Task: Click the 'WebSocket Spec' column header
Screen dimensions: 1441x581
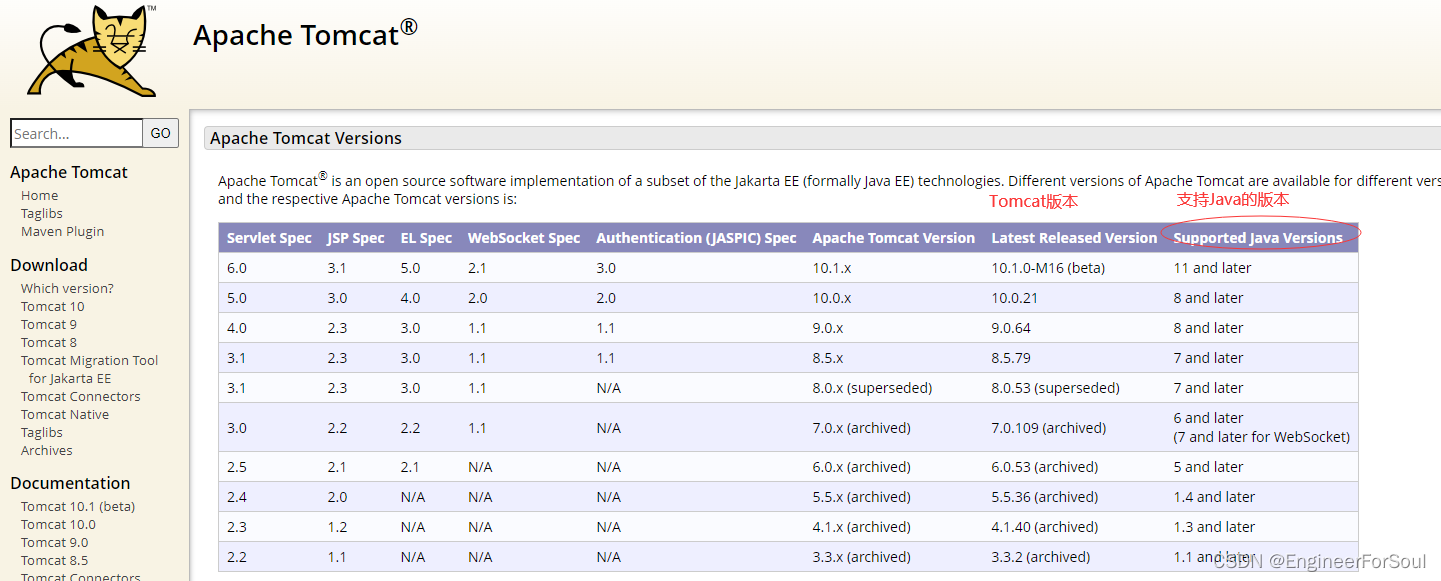Action: click(524, 238)
